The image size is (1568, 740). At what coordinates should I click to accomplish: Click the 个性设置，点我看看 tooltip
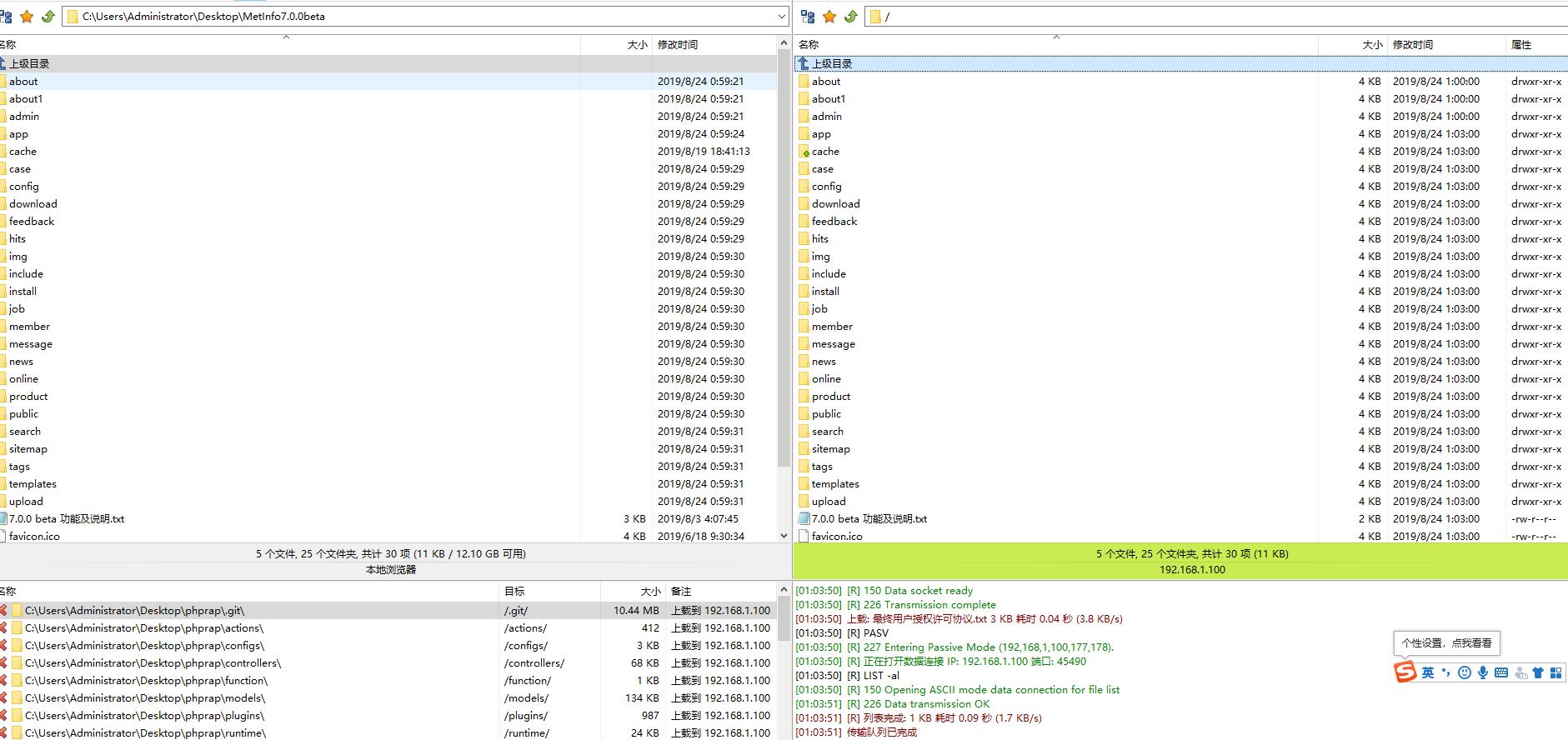[x=1446, y=643]
